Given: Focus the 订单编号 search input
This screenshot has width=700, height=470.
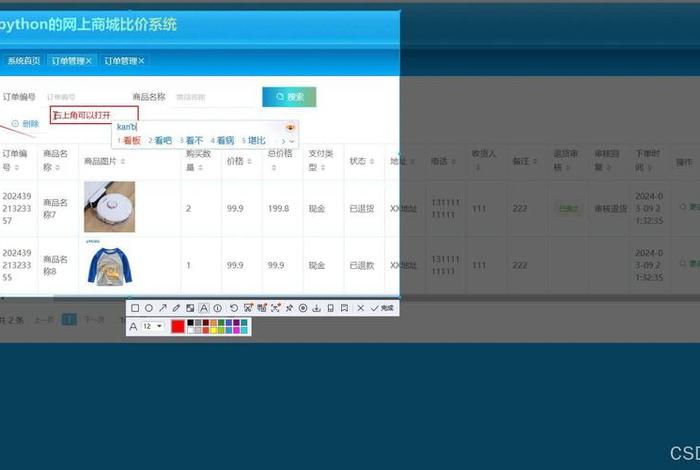Looking at the screenshot, I should click(85, 97).
